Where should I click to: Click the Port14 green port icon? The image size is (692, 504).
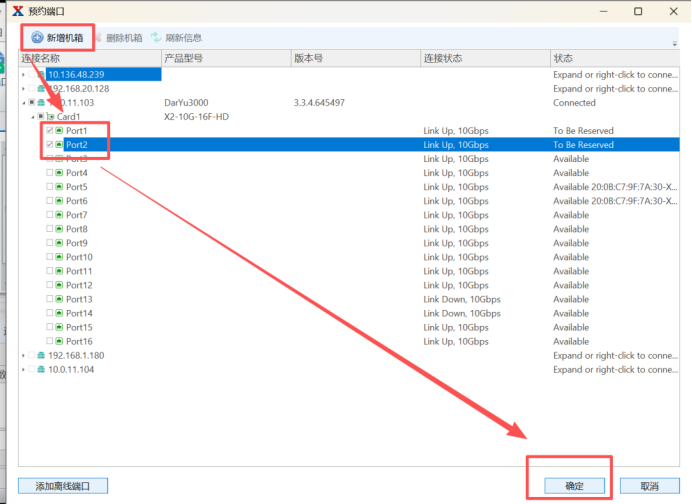(x=59, y=313)
